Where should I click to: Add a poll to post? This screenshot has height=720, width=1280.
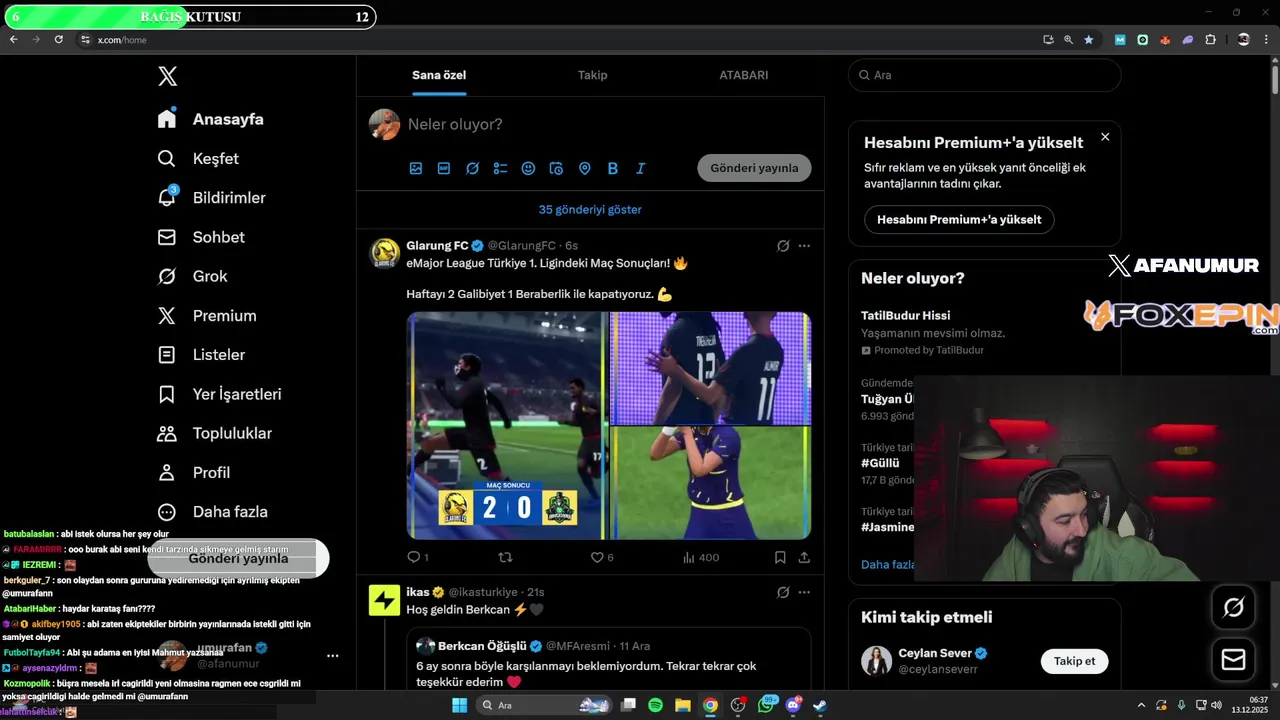[500, 168]
